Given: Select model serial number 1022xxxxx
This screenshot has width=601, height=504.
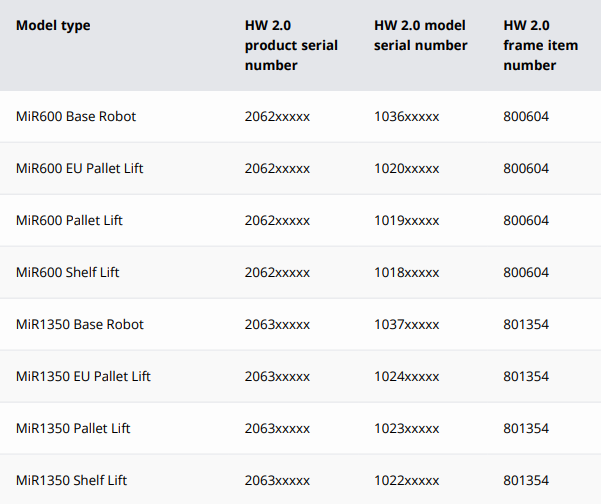Looking at the screenshot, I should [406, 480].
